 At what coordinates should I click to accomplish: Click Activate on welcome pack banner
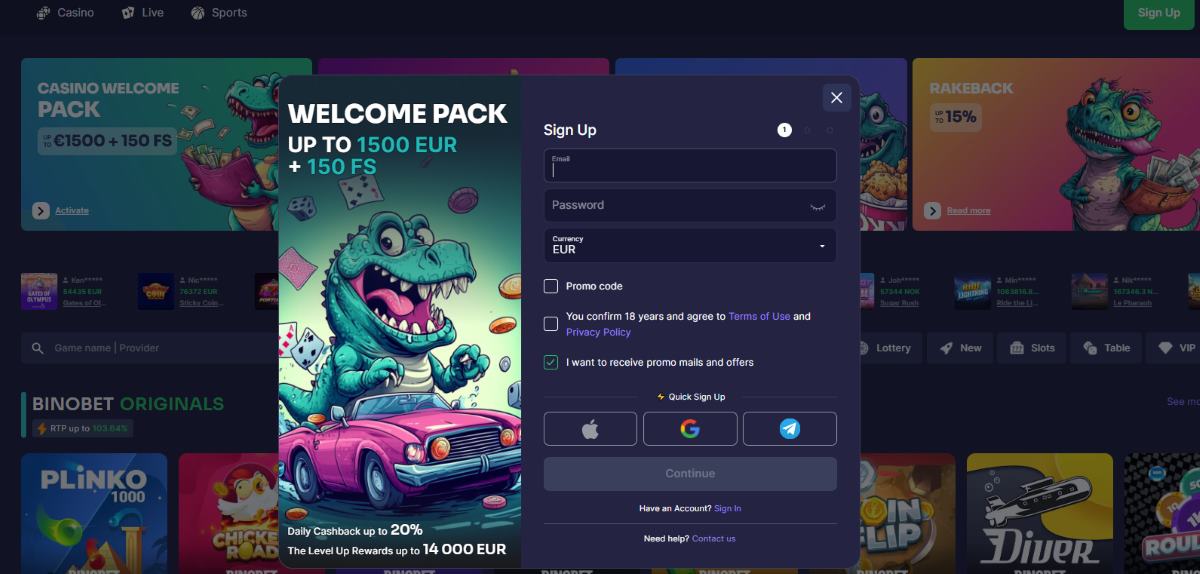(72, 210)
